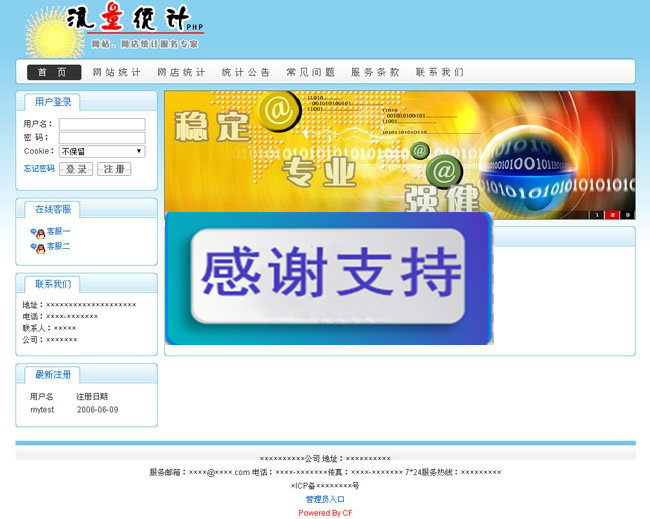The image size is (650, 519).
Task: Click the QQ penguin icon beside 客服一
Action: (38, 233)
